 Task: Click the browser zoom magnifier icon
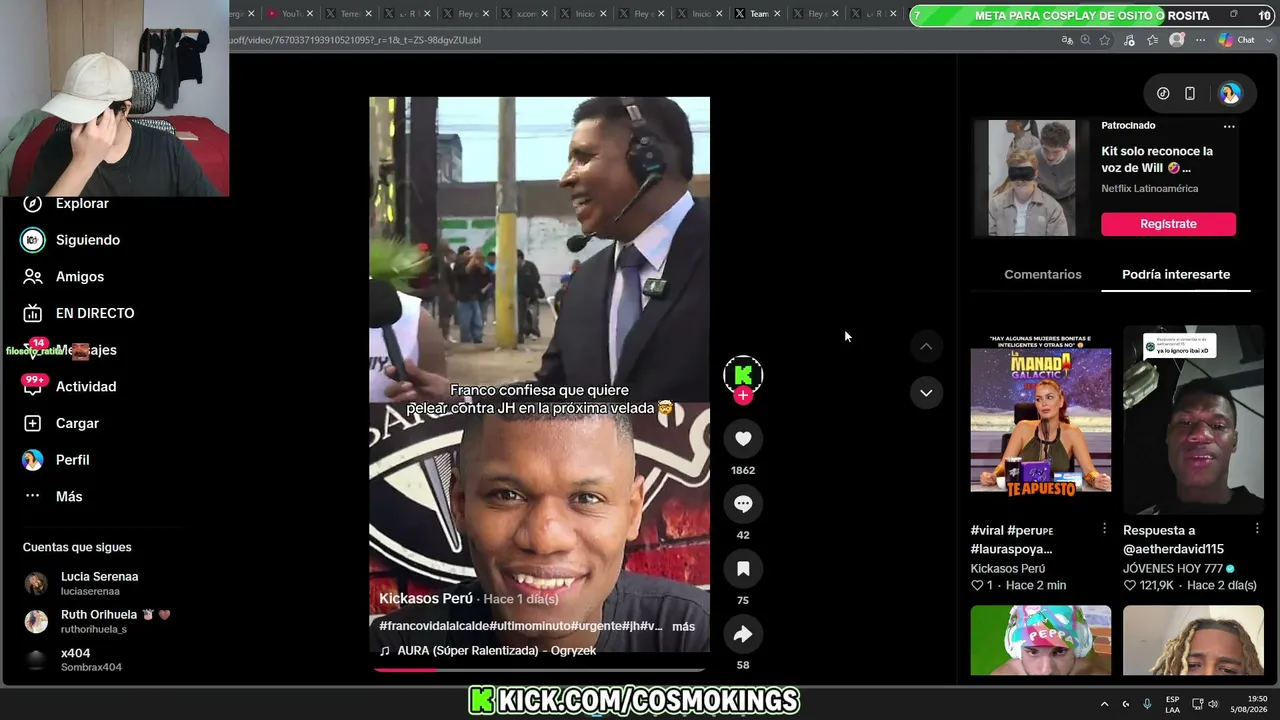click(x=1086, y=40)
